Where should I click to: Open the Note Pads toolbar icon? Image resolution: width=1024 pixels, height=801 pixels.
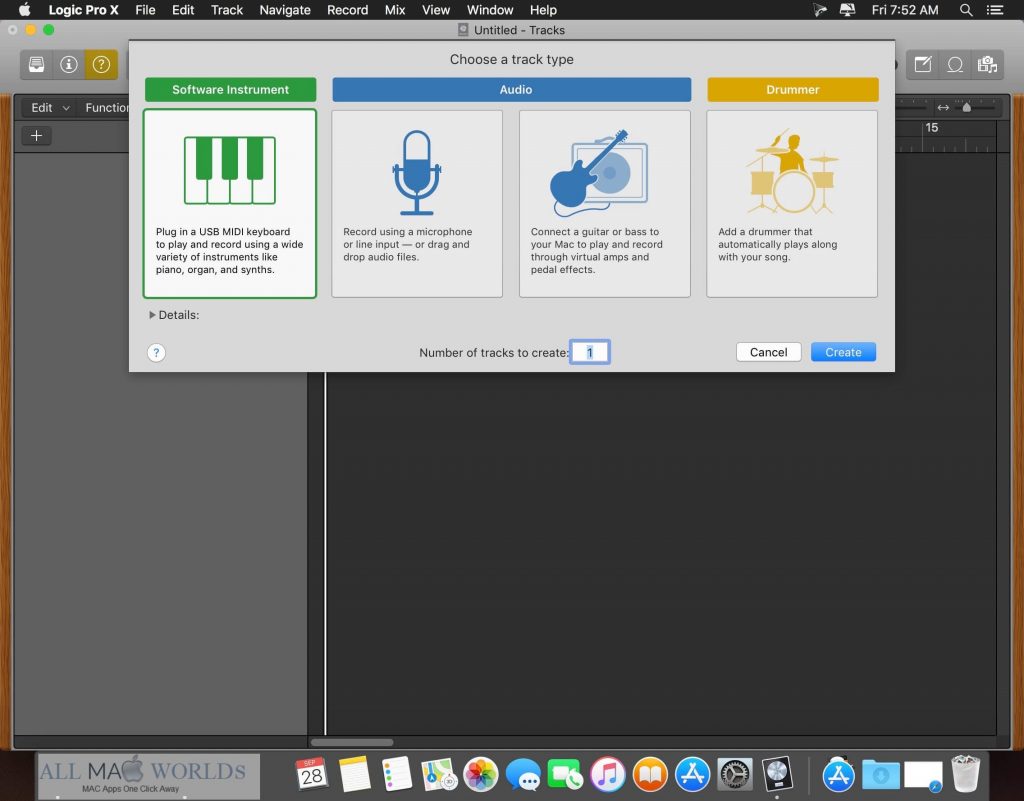pyautogui.click(x=923, y=65)
